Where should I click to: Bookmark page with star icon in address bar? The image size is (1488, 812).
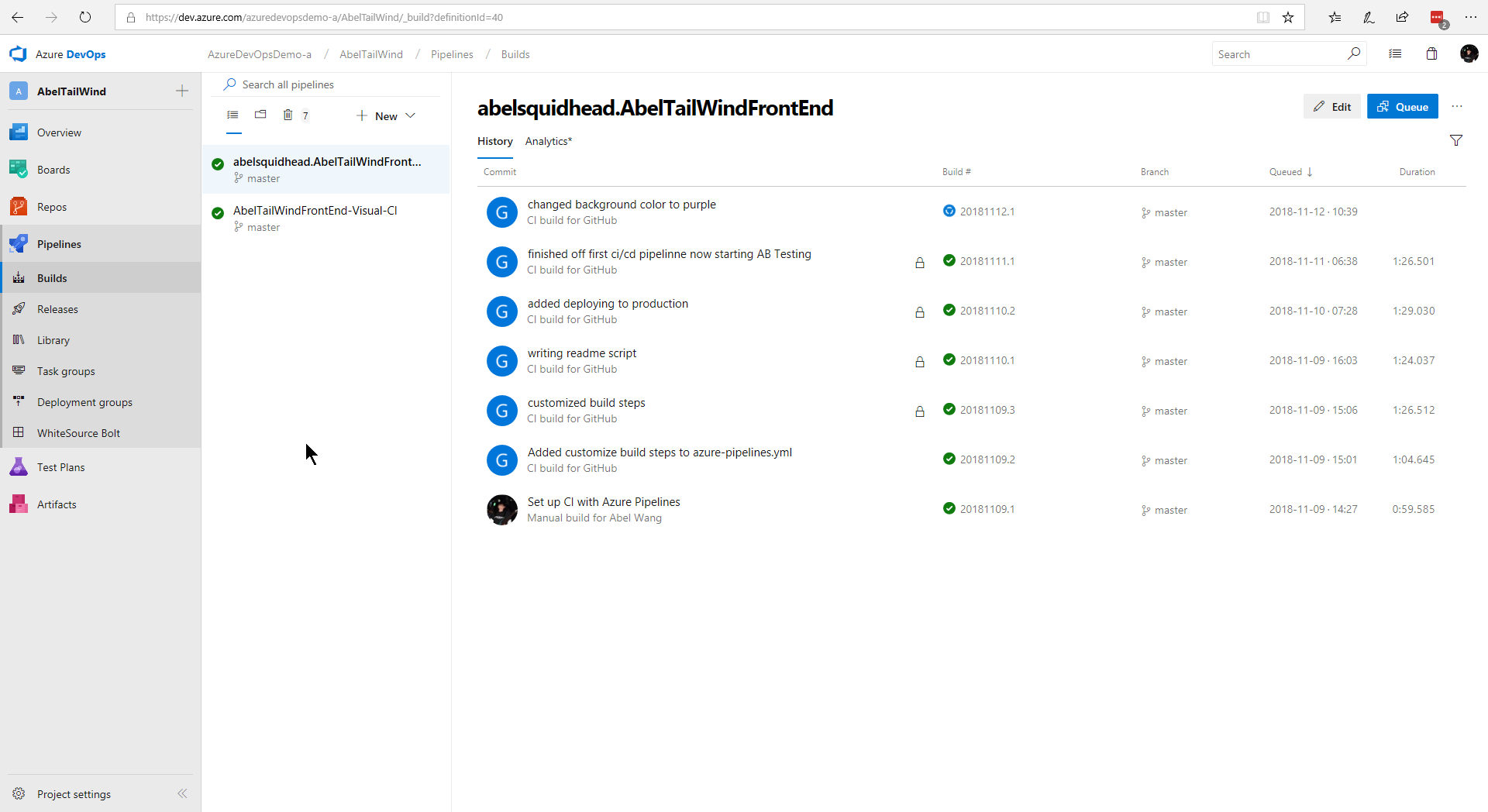tap(1288, 17)
